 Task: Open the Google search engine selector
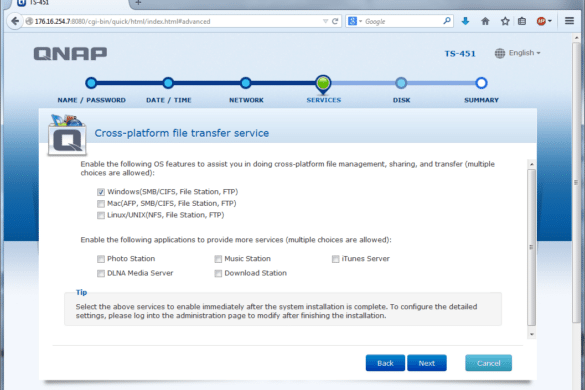[355, 21]
